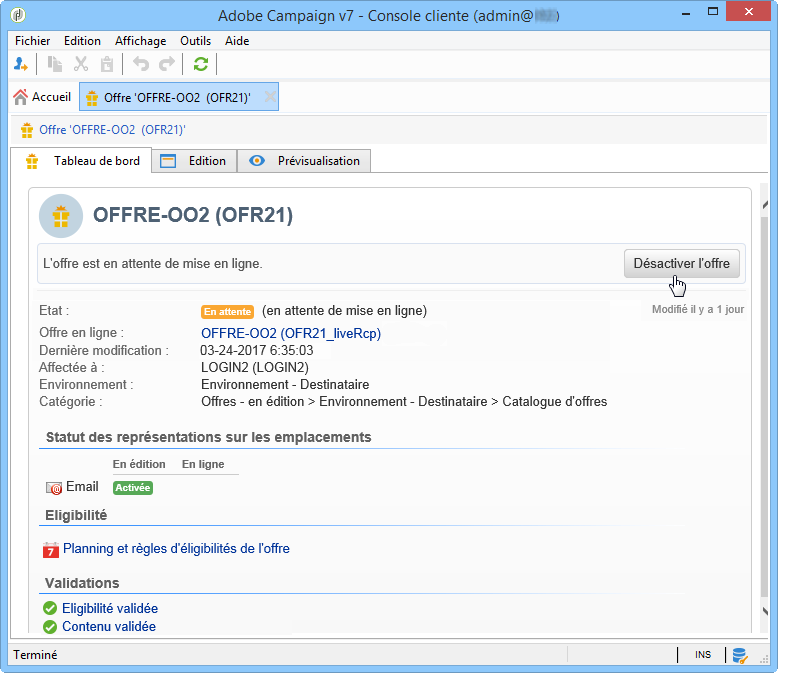Click the scrollbar down arrow
This screenshot has width=804, height=699.
pos(764,611)
